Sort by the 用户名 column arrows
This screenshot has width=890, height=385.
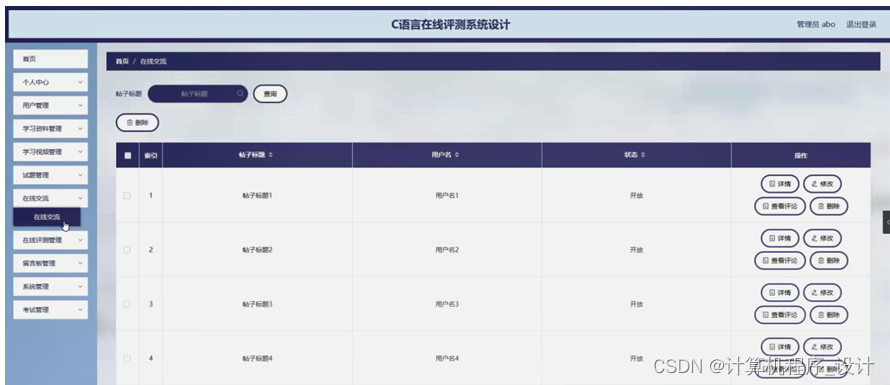pyautogui.click(x=457, y=155)
